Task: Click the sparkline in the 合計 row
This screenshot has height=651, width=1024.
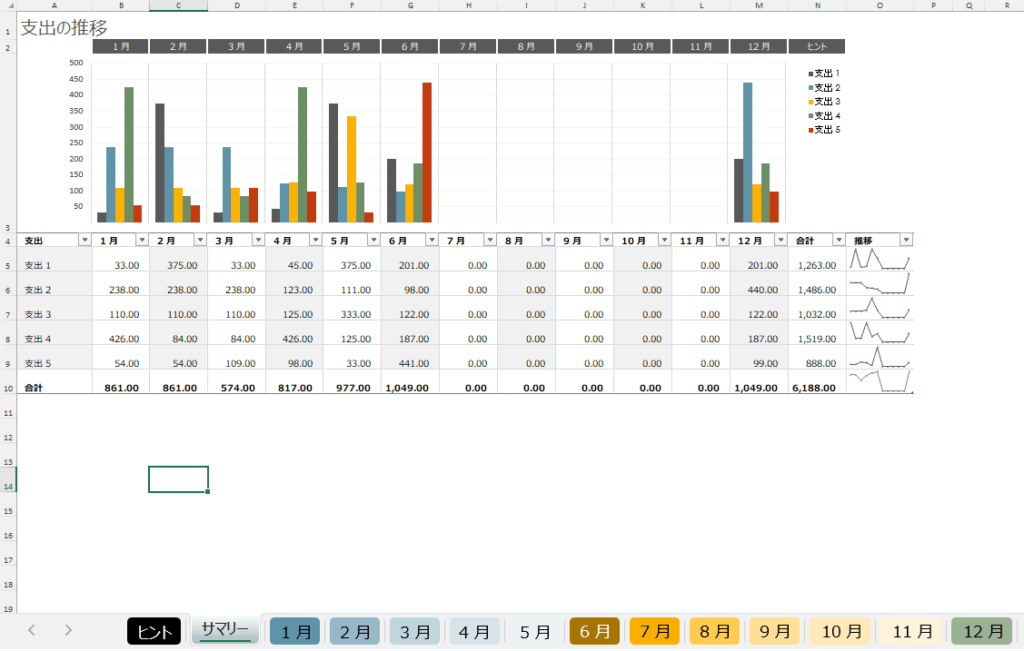Action: click(879, 382)
